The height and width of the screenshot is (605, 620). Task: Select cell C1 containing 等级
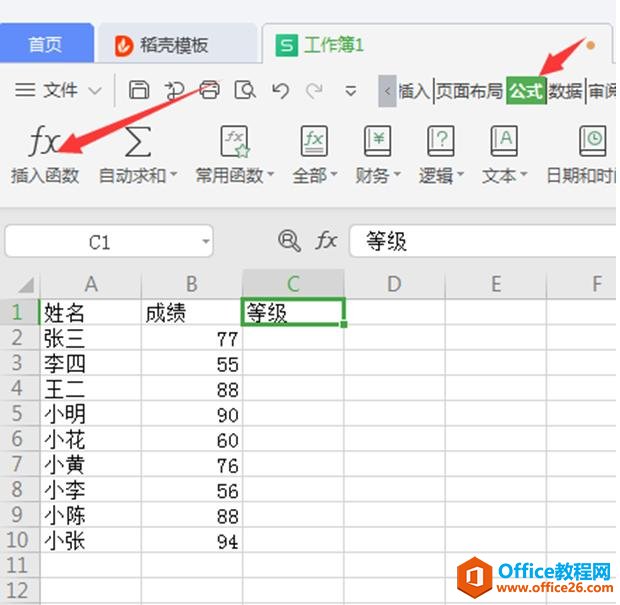(293, 312)
